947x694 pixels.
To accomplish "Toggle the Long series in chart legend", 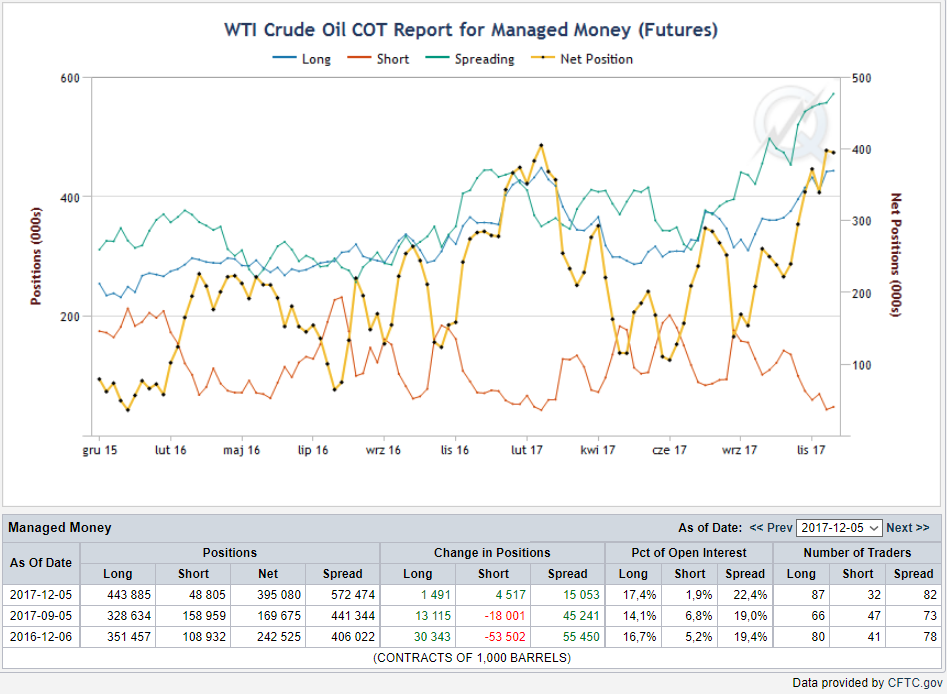I will click(x=302, y=59).
